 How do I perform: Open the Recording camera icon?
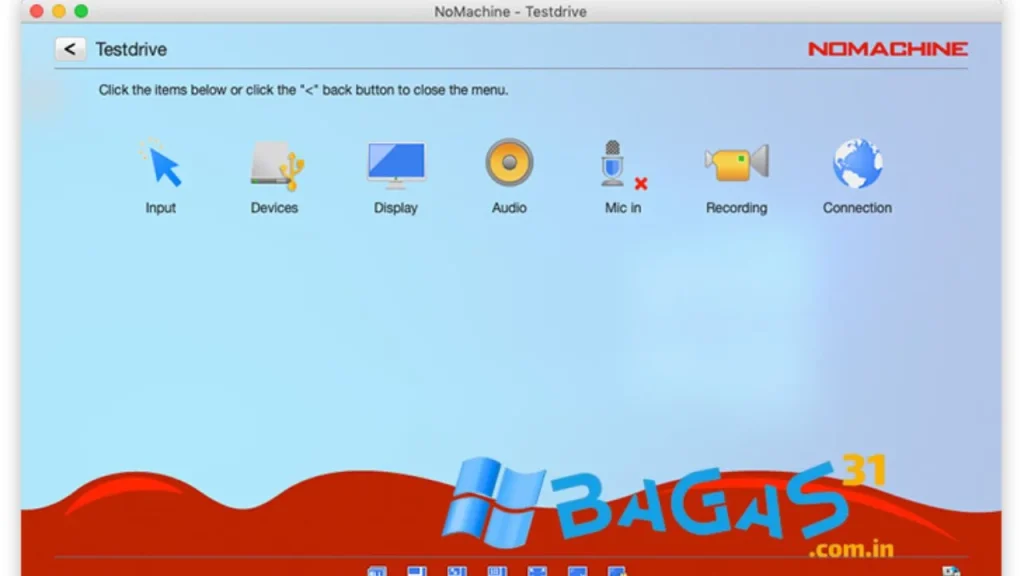[737, 163]
